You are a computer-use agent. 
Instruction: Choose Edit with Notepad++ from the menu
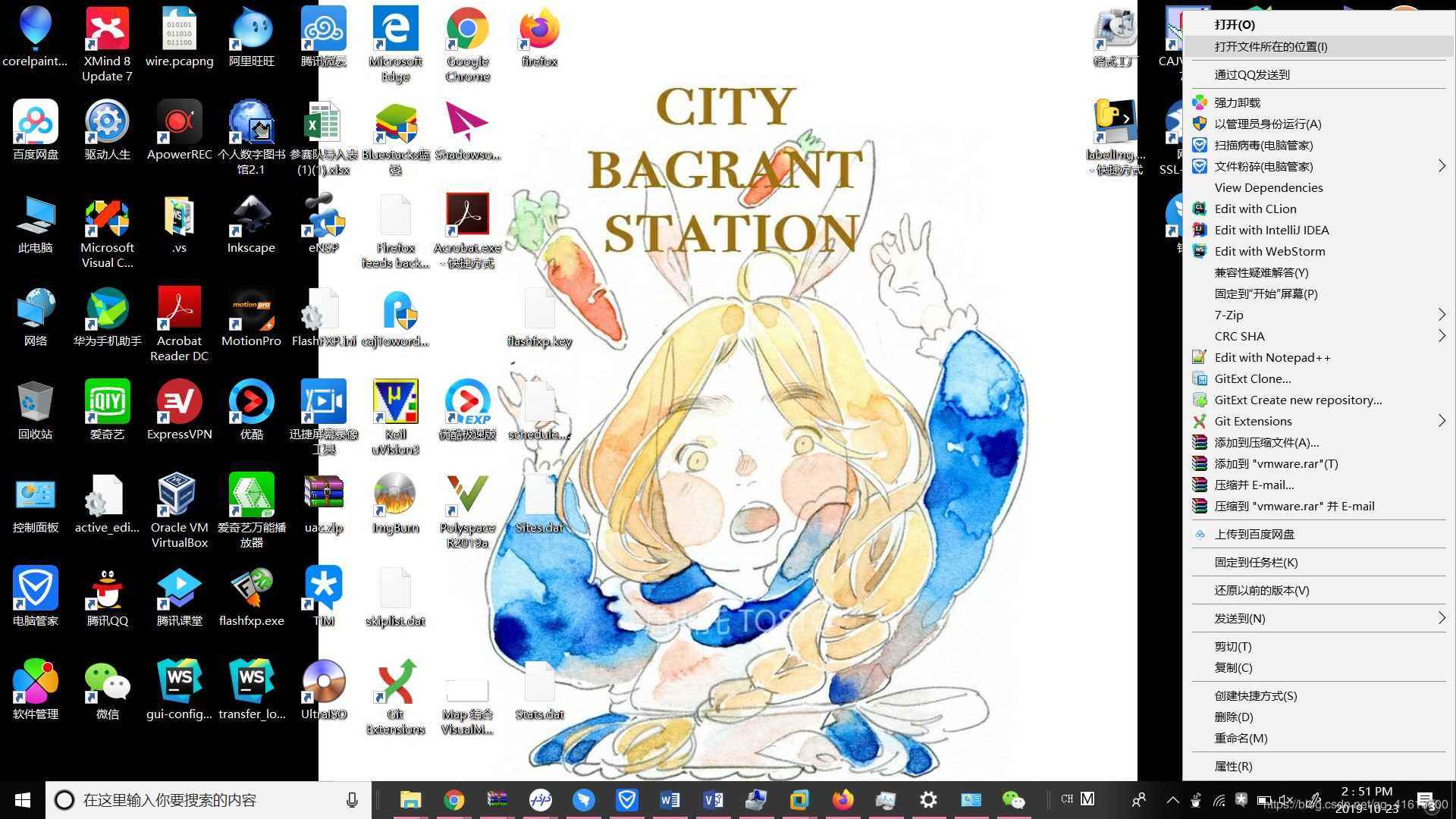[x=1272, y=357]
